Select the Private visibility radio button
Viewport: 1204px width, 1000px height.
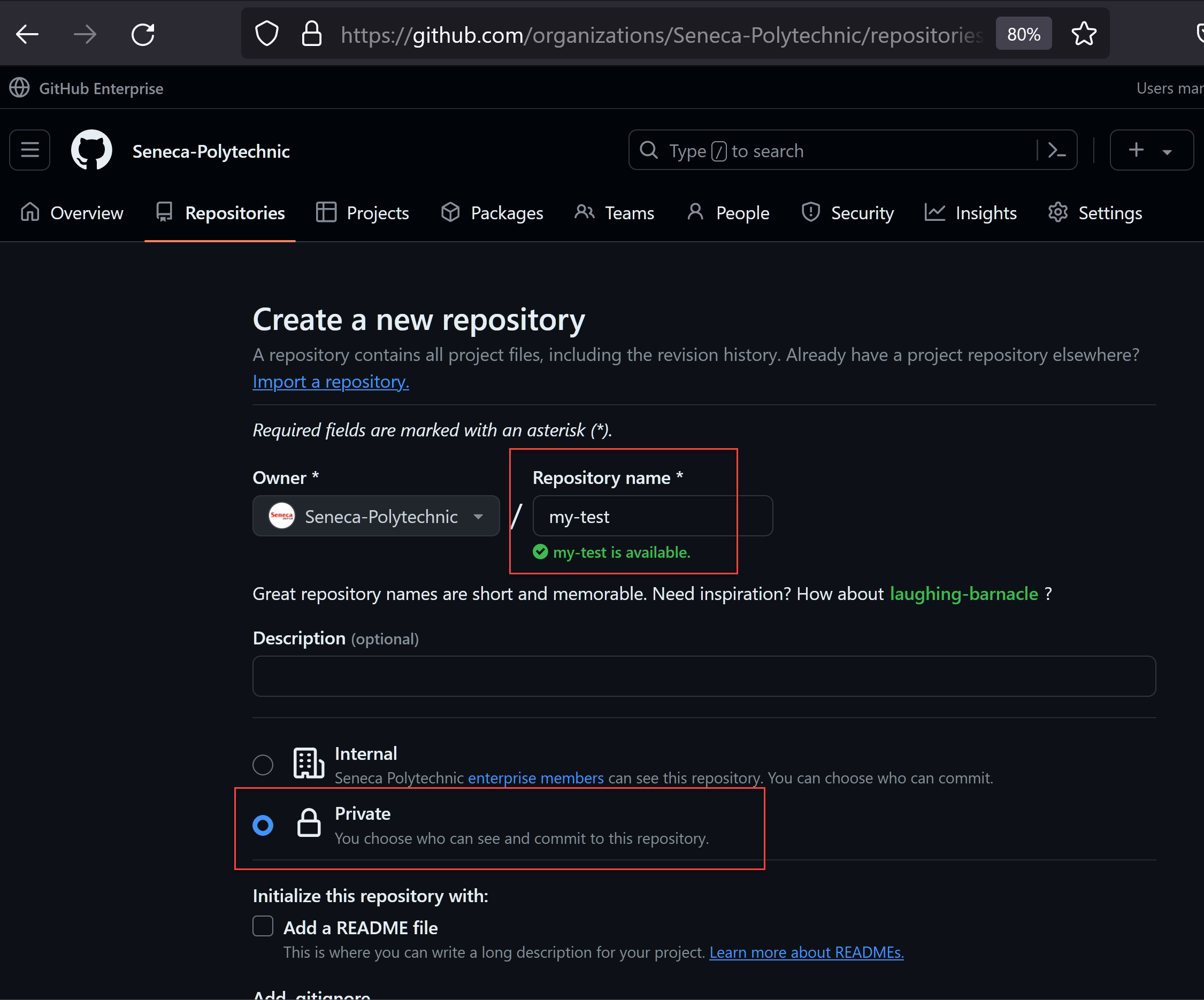[x=263, y=825]
